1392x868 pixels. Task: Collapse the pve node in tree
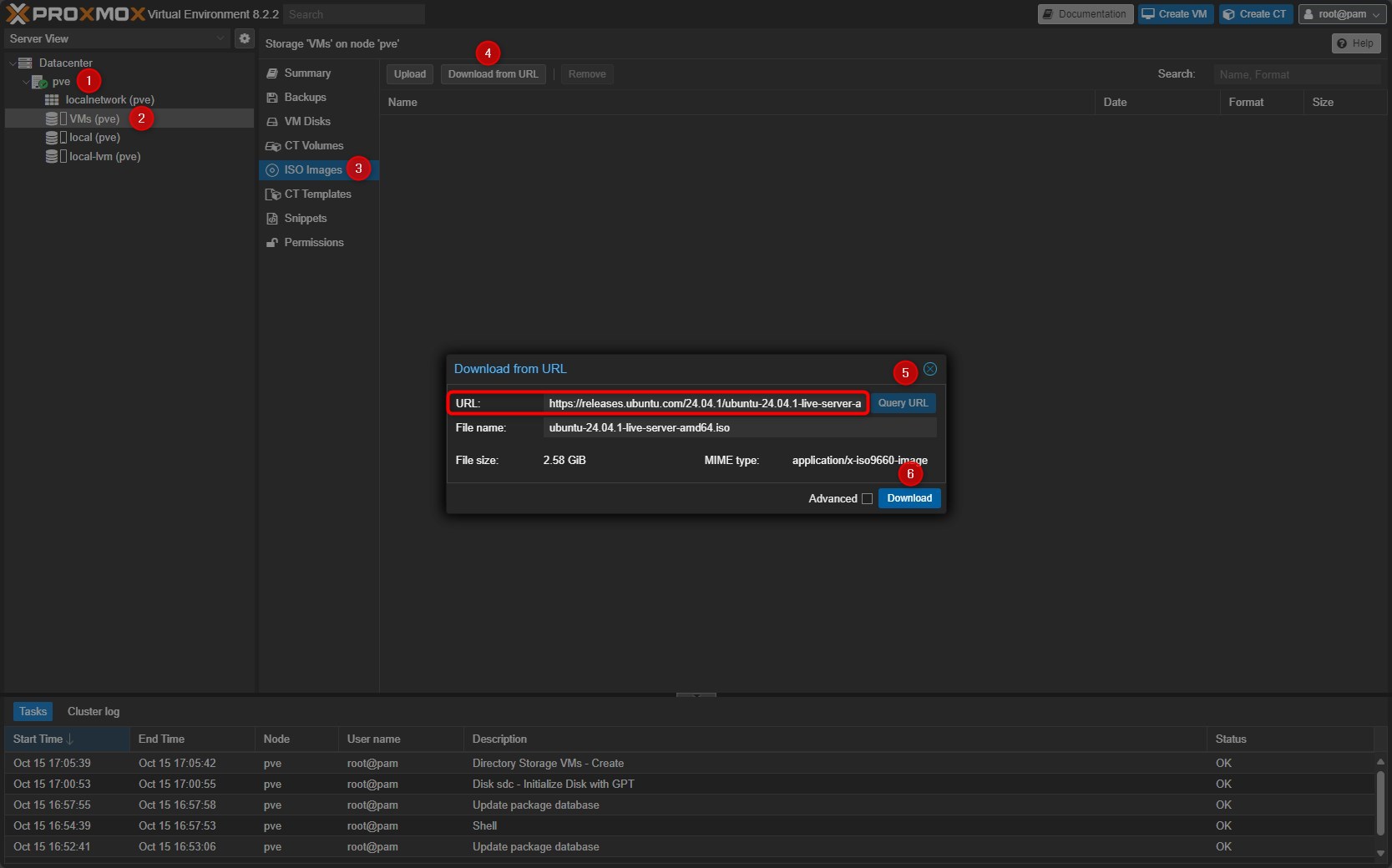click(x=25, y=82)
